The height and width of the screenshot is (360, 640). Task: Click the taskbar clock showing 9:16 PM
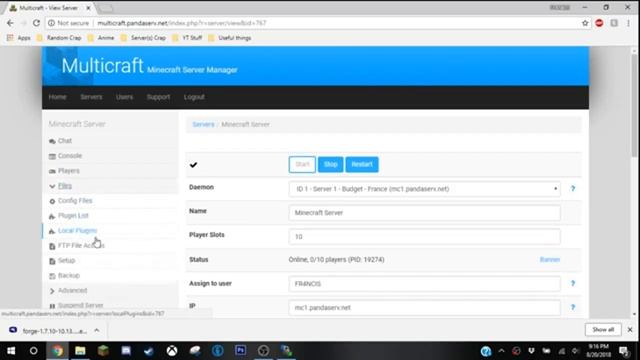click(x=599, y=351)
